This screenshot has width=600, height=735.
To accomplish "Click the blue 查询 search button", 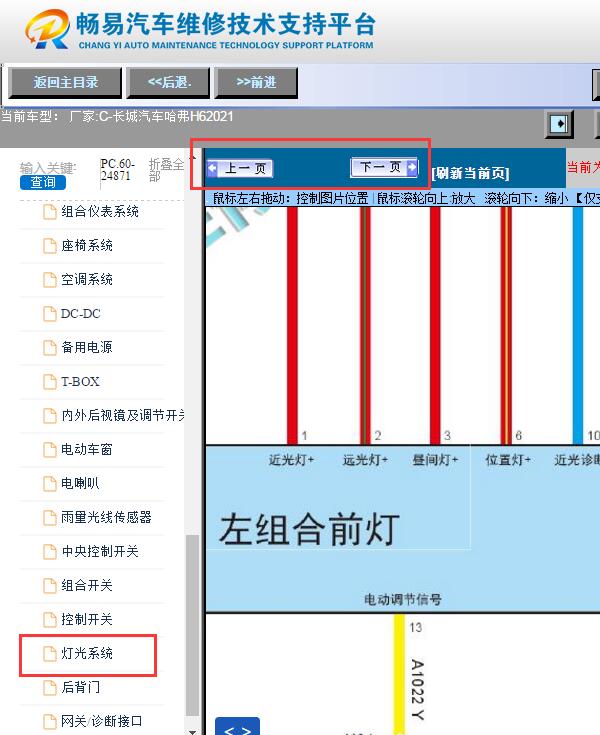I will click(x=43, y=182).
